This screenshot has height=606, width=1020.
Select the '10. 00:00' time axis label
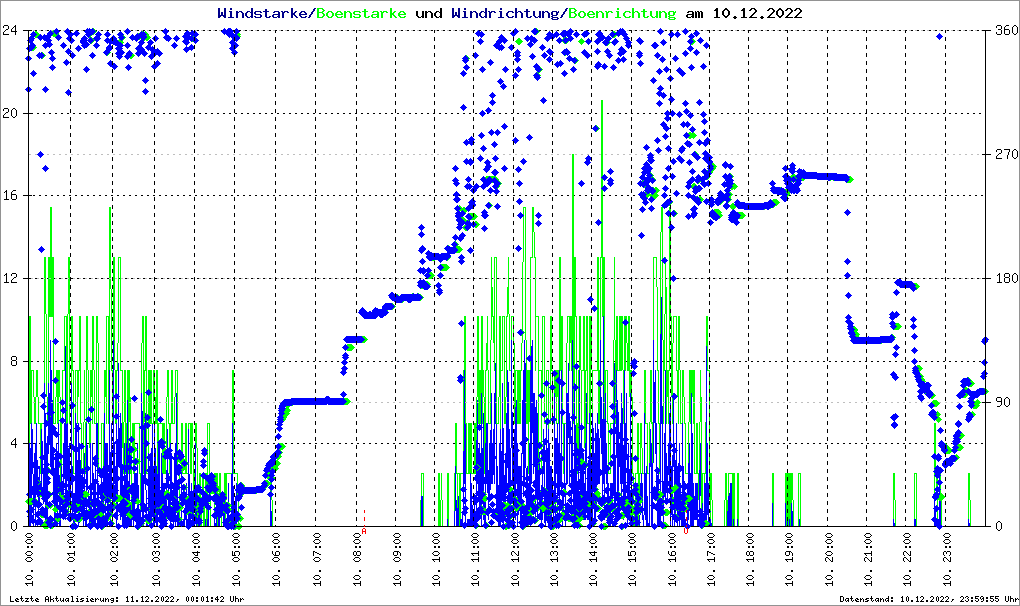tap(29, 562)
